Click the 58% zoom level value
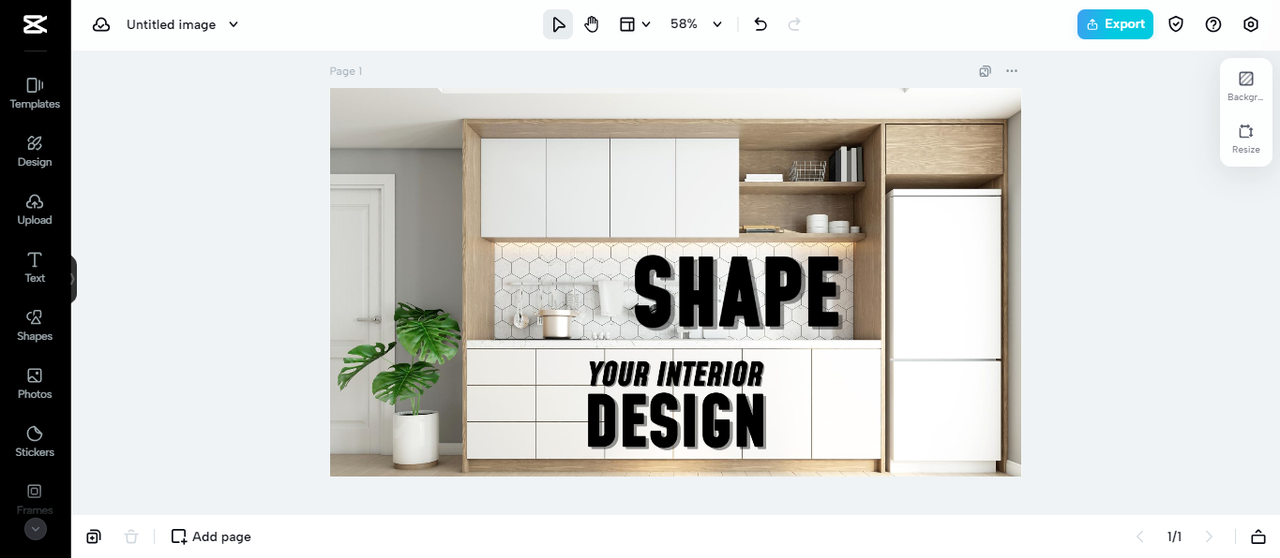The width and height of the screenshot is (1280, 558). 684,24
